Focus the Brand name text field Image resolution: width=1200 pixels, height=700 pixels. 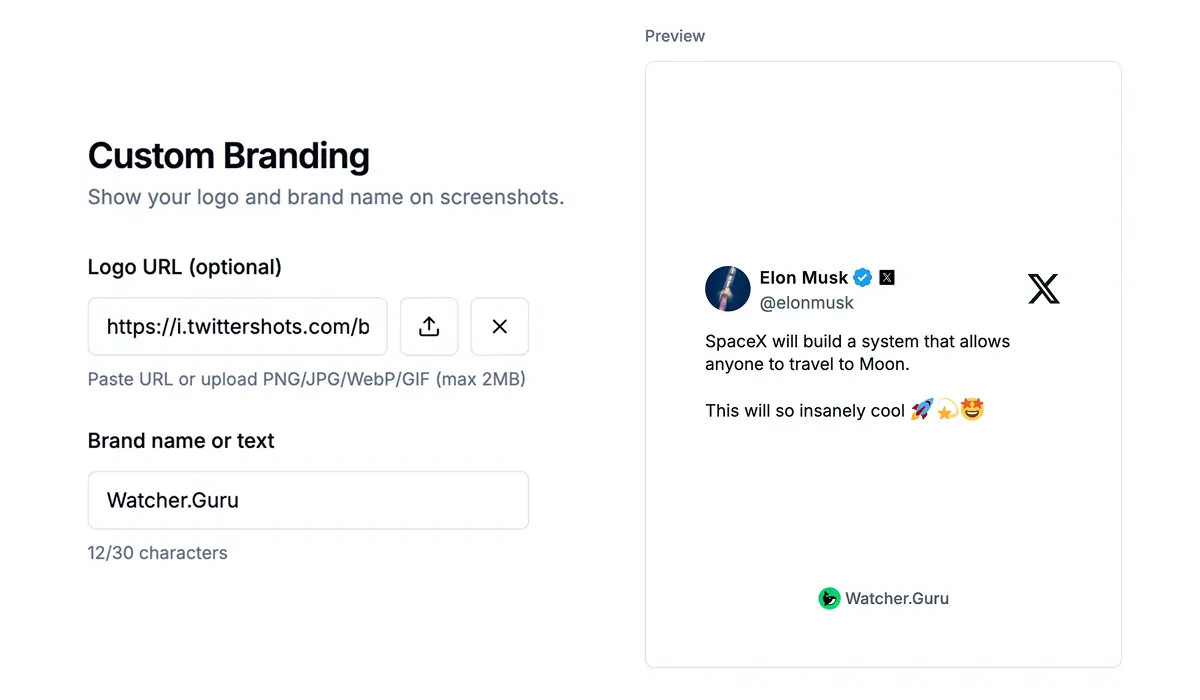click(x=308, y=500)
